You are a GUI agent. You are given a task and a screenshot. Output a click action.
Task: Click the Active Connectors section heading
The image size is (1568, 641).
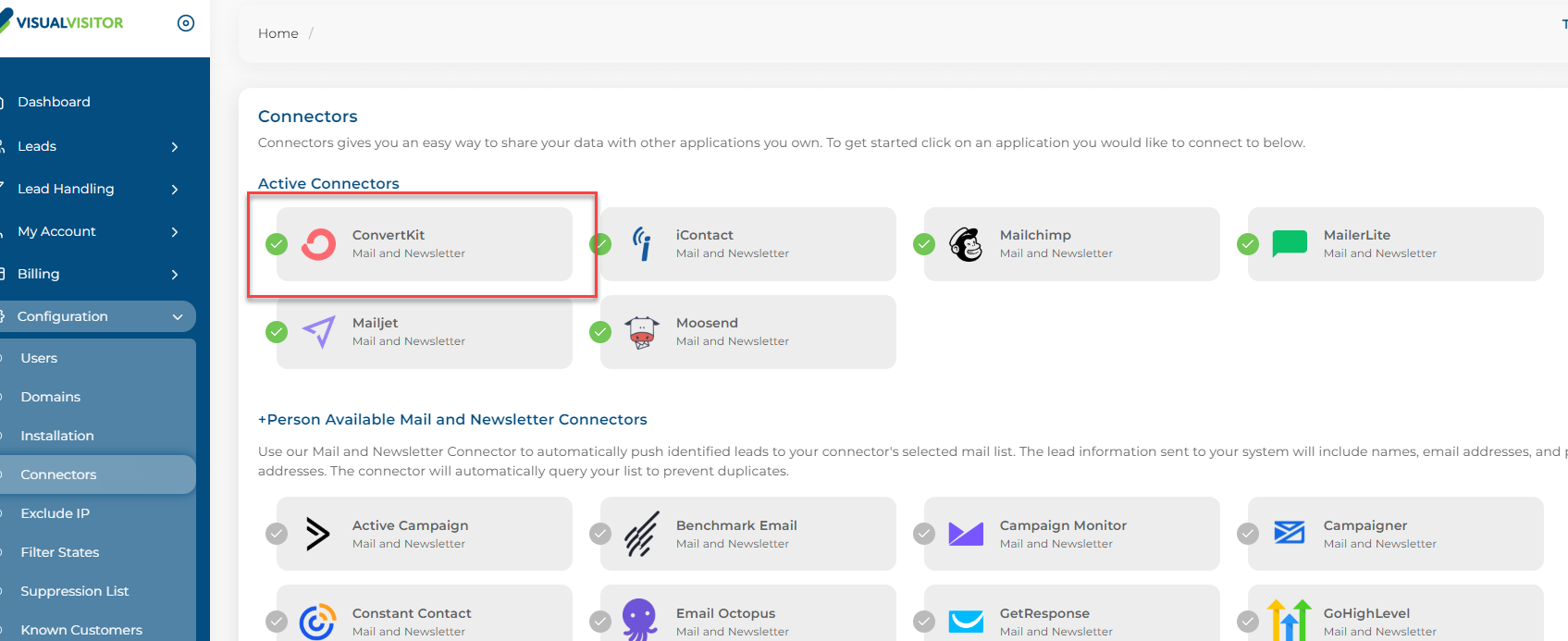click(328, 183)
